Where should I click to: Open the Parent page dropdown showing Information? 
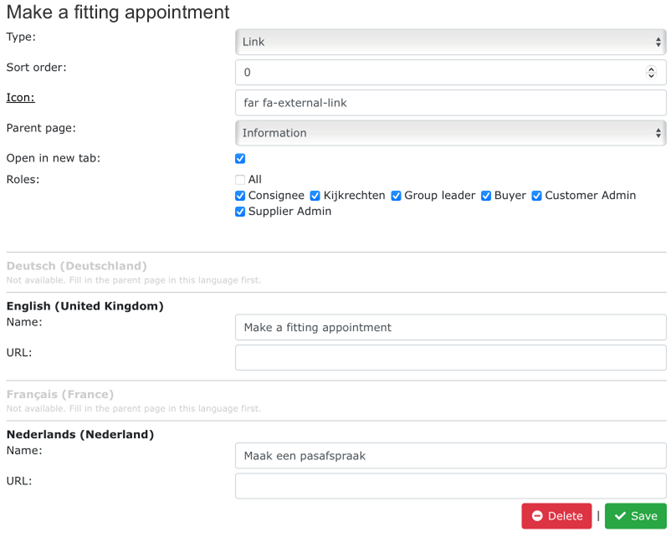click(450, 133)
